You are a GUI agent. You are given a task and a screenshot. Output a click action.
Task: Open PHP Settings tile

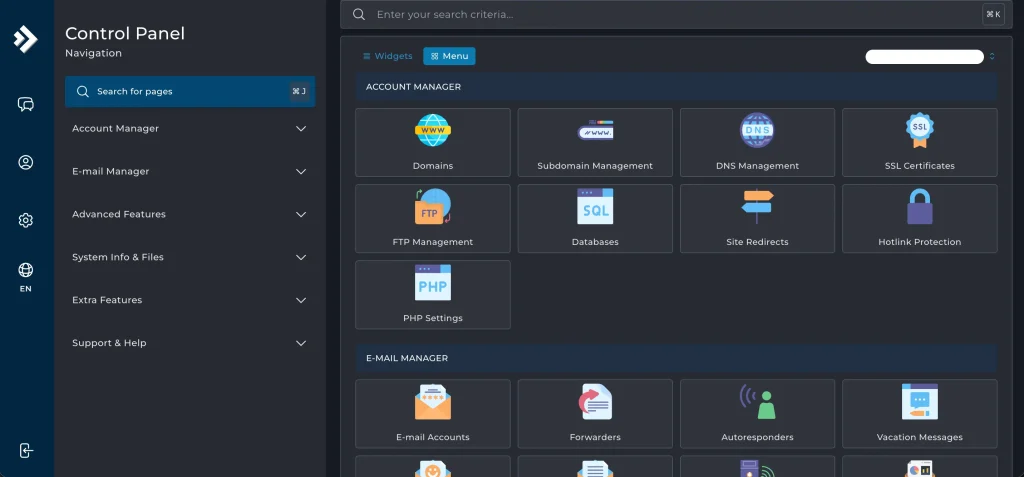tap(432, 295)
